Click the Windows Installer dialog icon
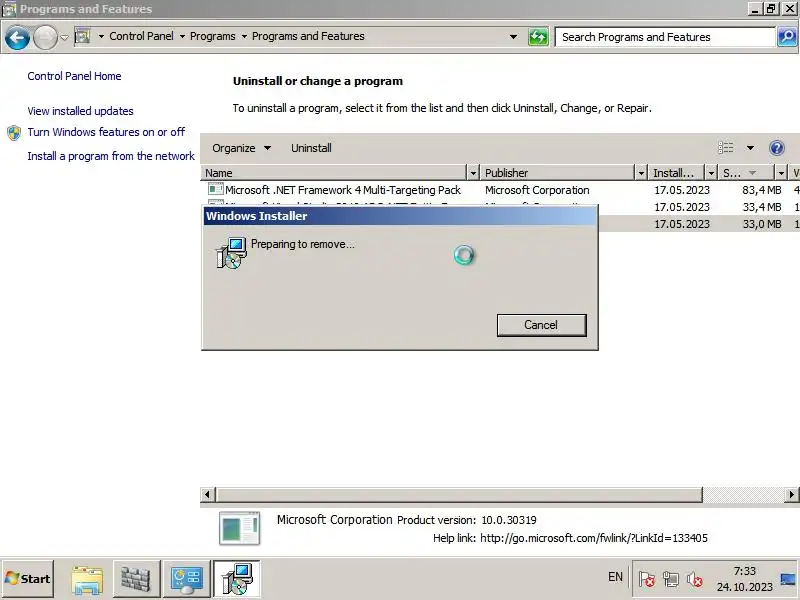800x600 pixels. tap(231, 253)
